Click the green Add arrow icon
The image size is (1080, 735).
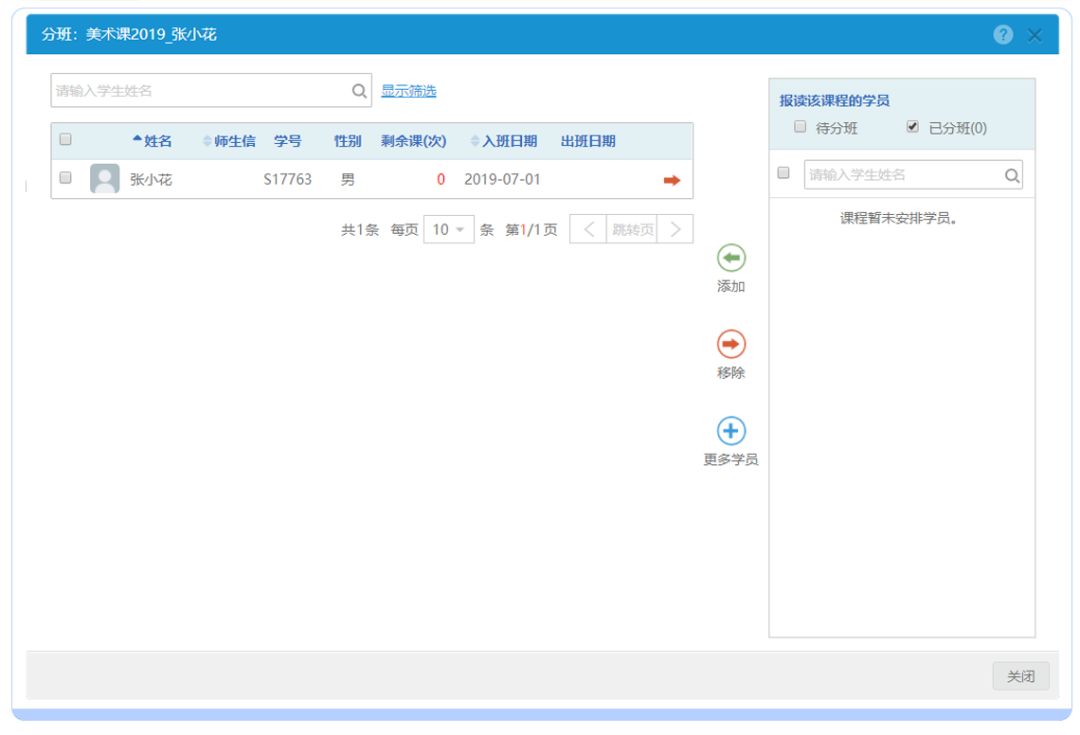[731, 258]
